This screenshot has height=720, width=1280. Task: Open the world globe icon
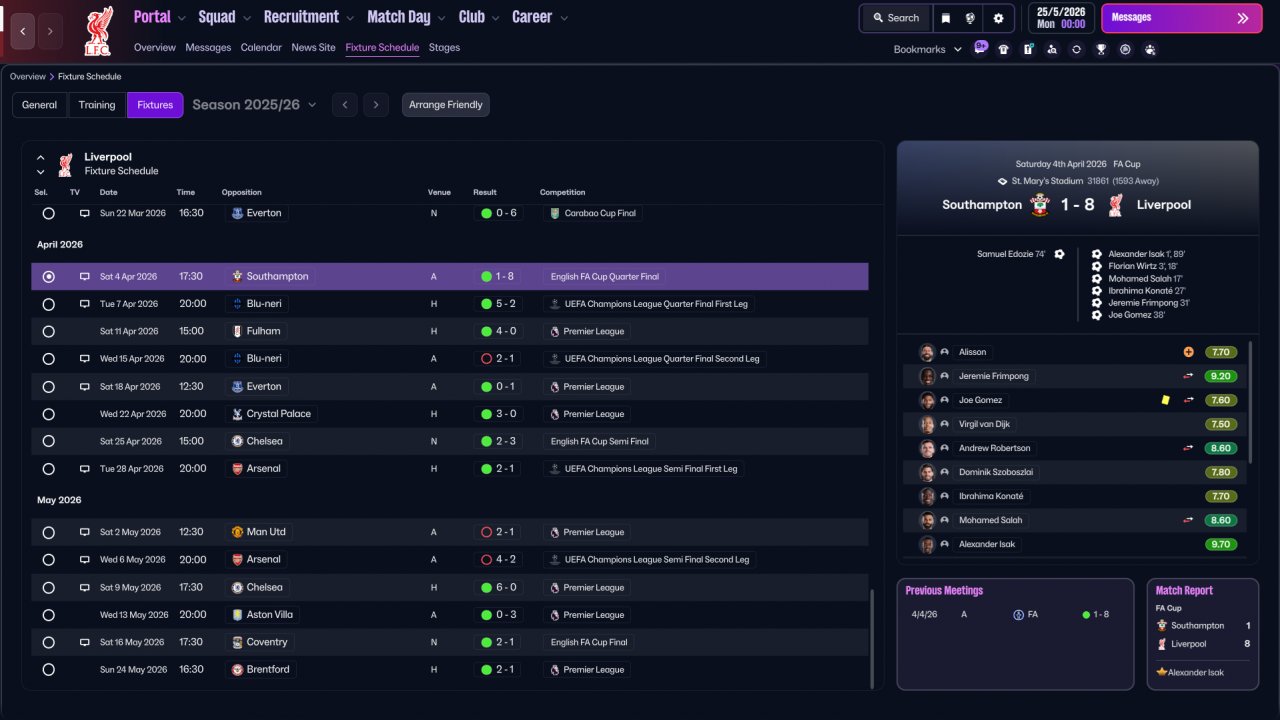[x=970, y=18]
